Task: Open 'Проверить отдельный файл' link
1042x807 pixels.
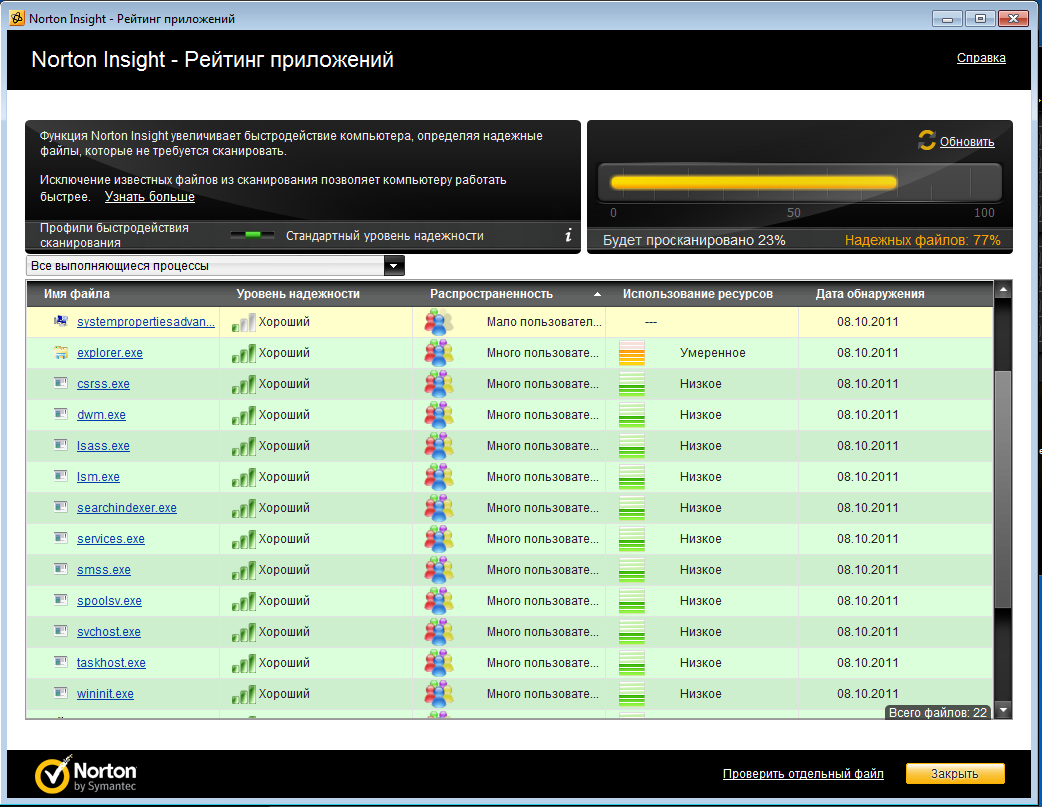Action: click(803, 774)
